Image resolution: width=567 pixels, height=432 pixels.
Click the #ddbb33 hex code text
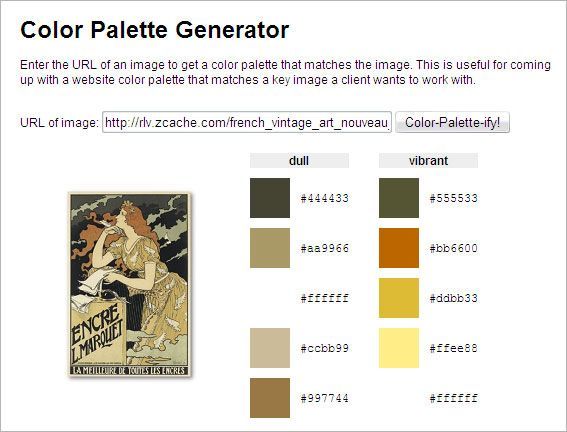[x=454, y=298]
